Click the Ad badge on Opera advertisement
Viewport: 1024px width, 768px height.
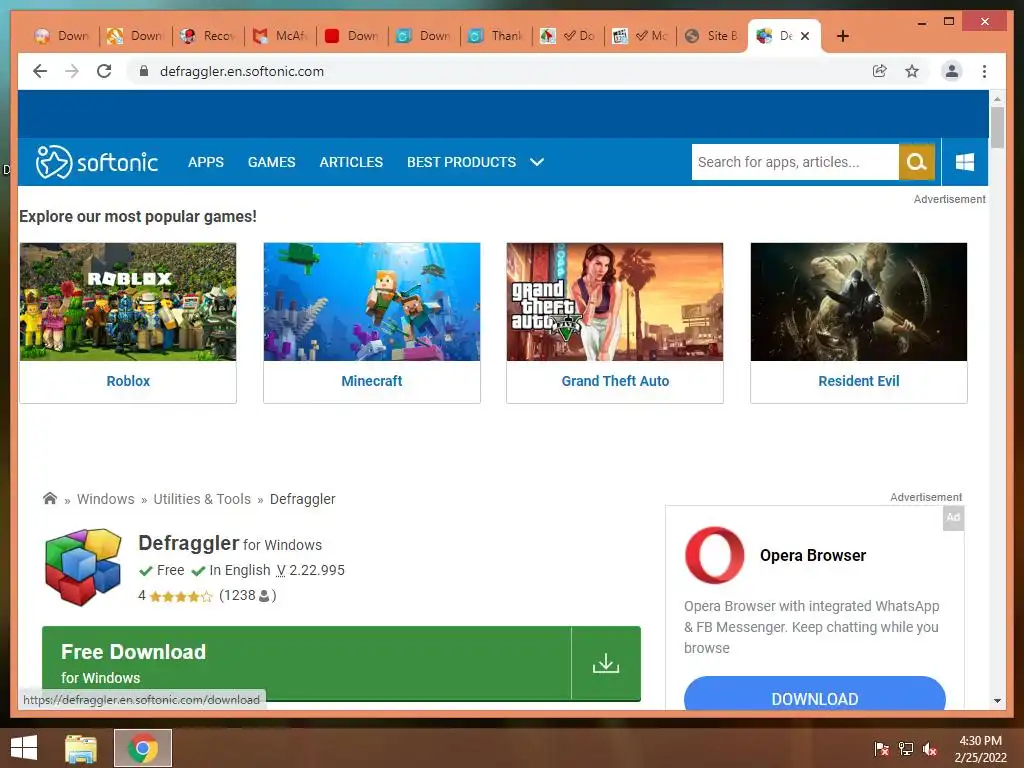tap(953, 518)
